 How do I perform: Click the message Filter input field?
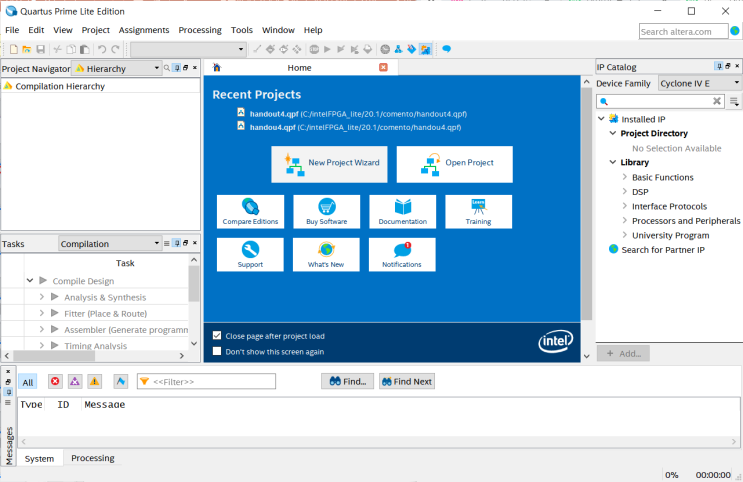pyautogui.click(x=212, y=381)
